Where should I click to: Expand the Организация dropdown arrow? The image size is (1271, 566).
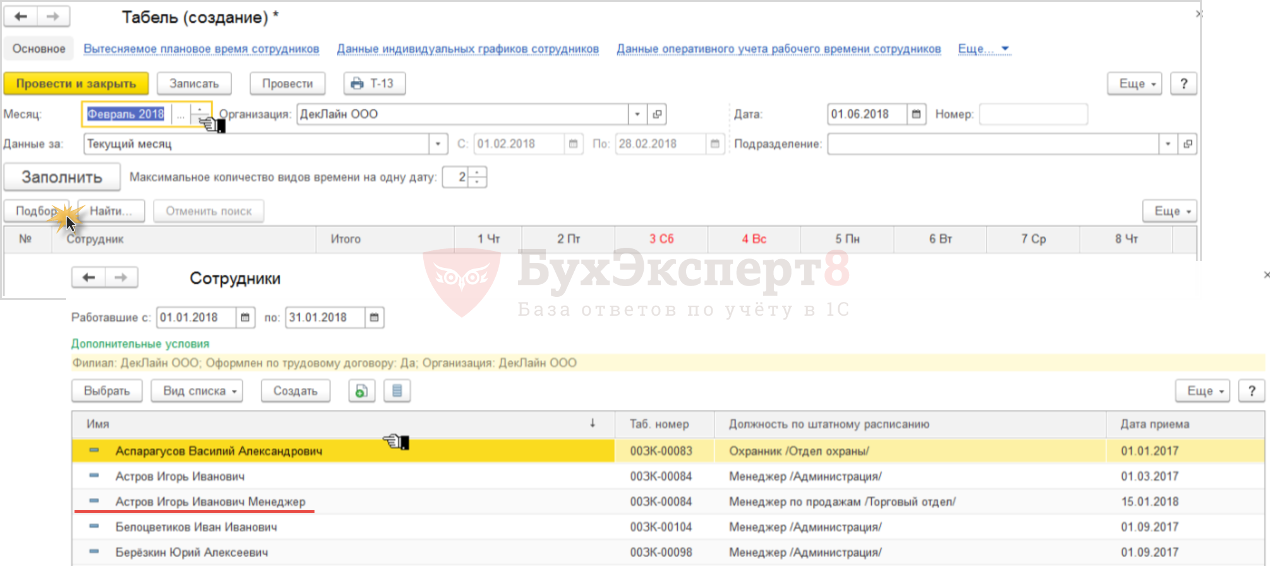pos(637,114)
